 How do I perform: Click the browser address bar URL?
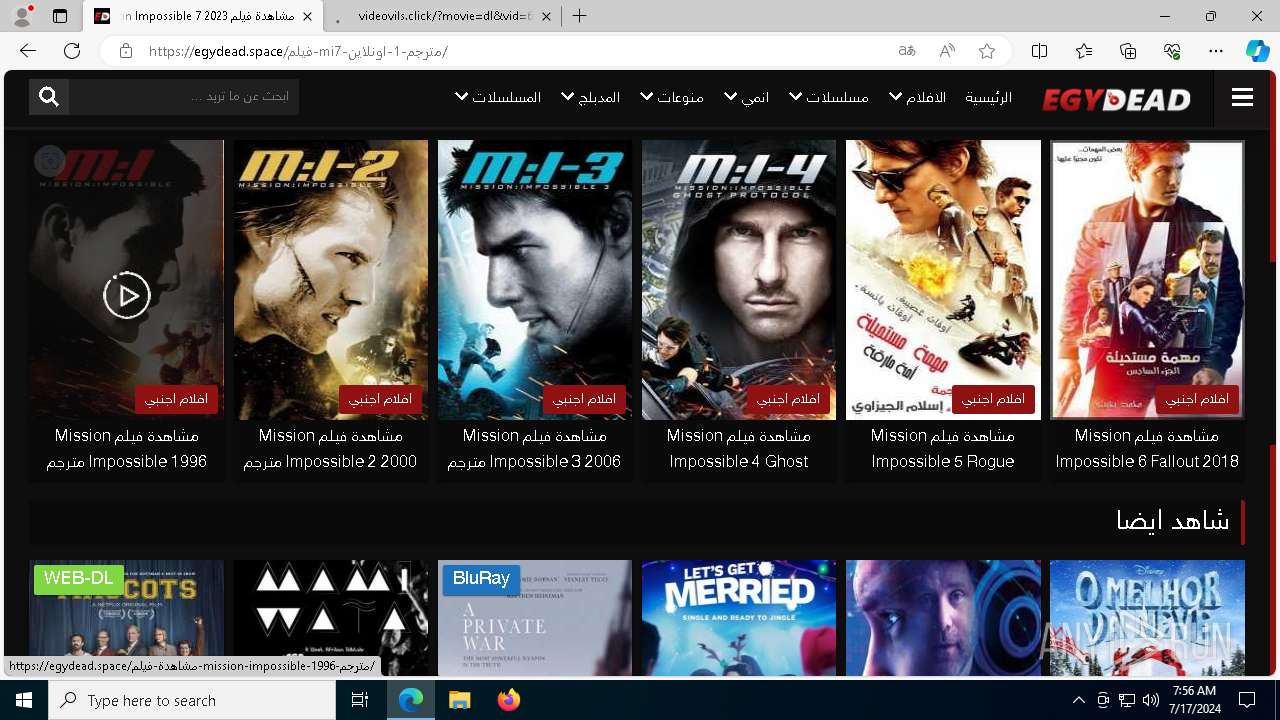tap(298, 51)
